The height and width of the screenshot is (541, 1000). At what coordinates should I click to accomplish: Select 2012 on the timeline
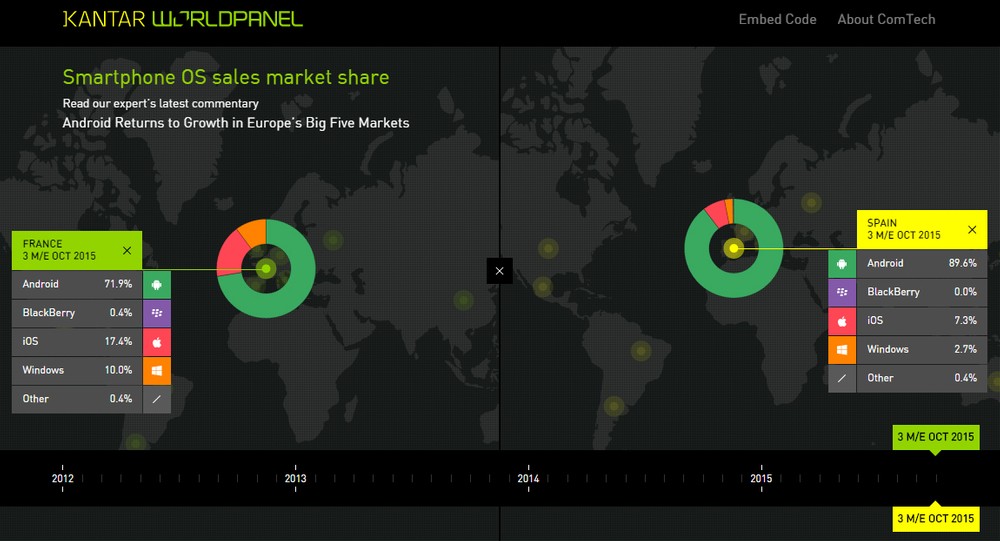62,478
